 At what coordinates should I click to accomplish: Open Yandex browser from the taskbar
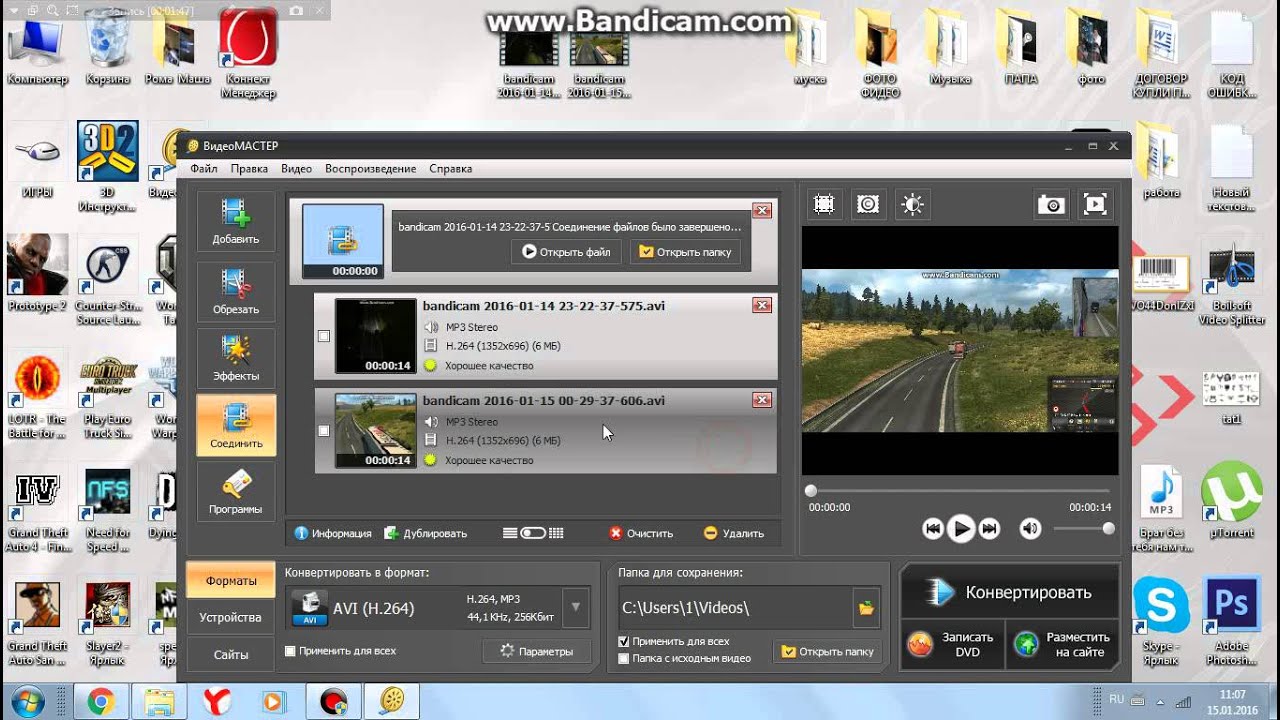click(x=217, y=702)
